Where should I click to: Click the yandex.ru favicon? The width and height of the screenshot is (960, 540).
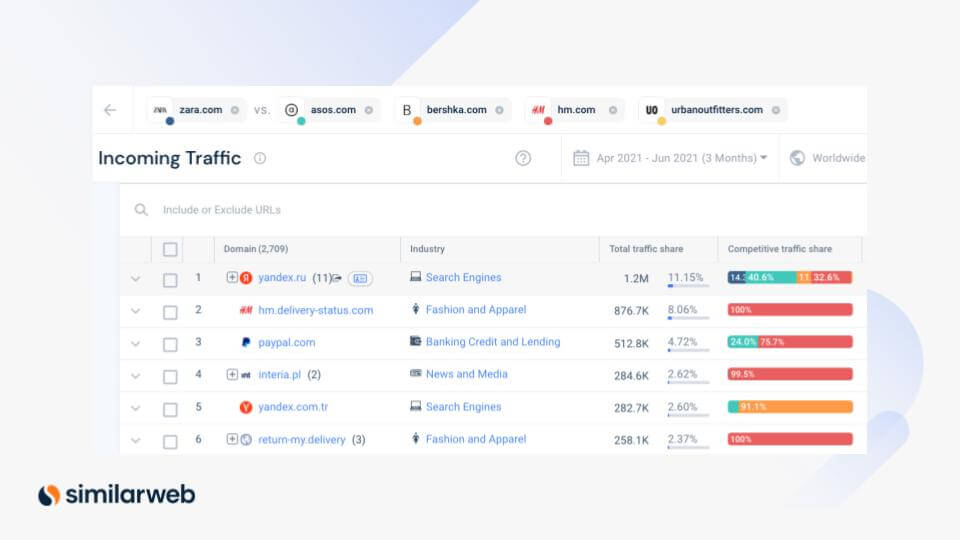click(246, 278)
